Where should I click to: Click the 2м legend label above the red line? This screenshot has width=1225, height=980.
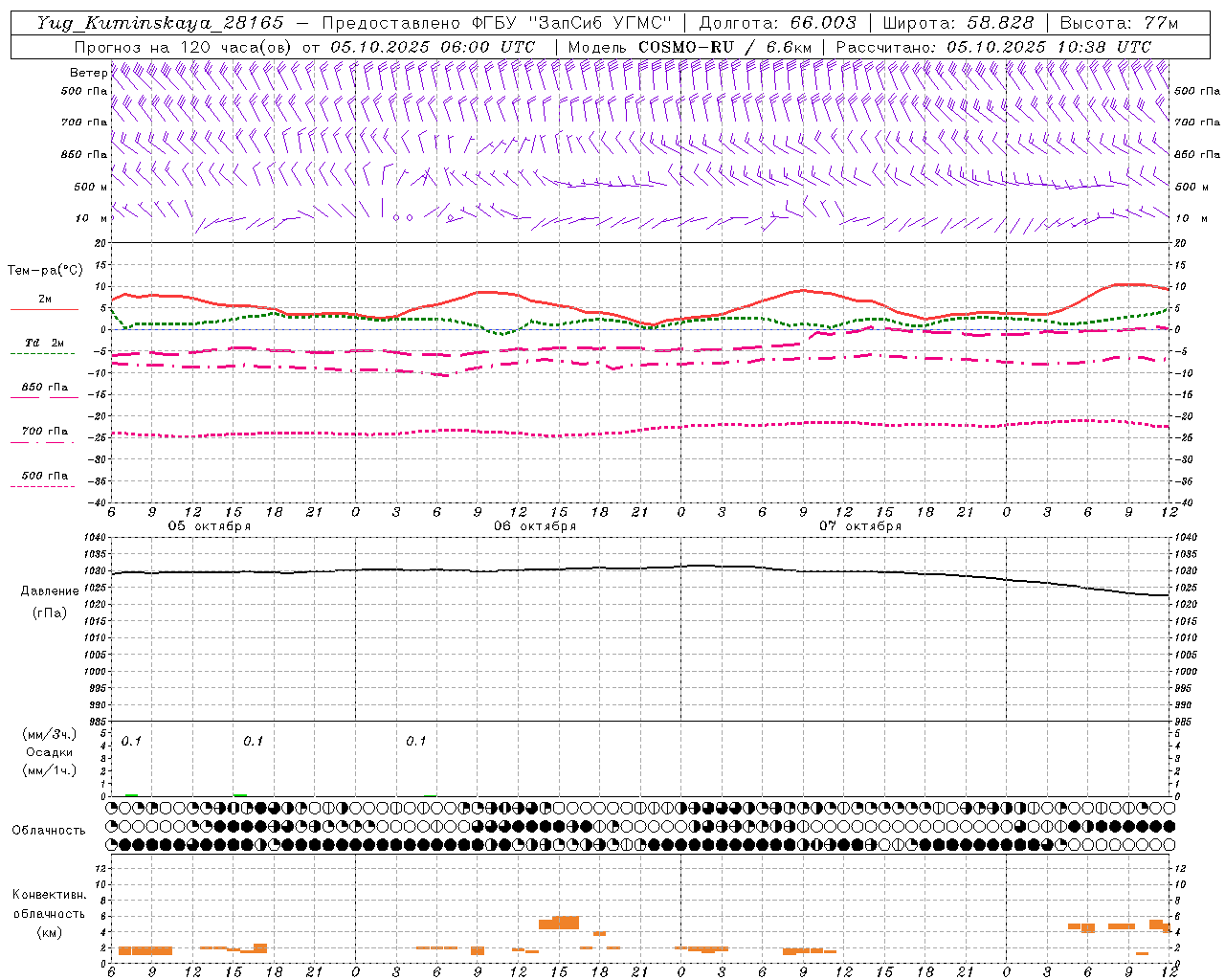point(45,299)
